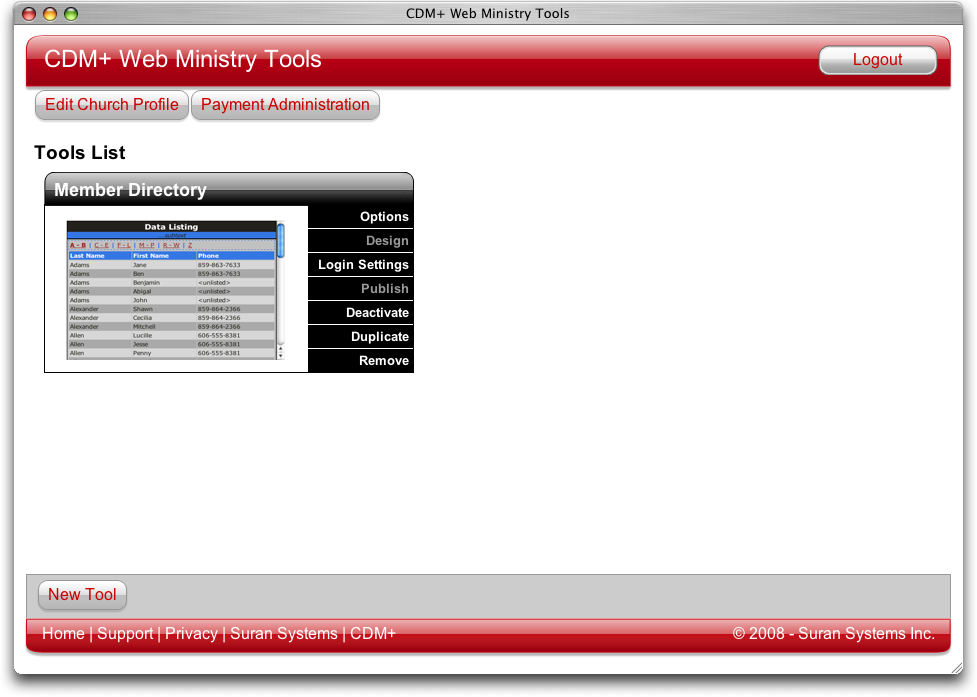Remove the Member Directory tool
Image resolution: width=977 pixels, height=697 pixels.
point(383,361)
